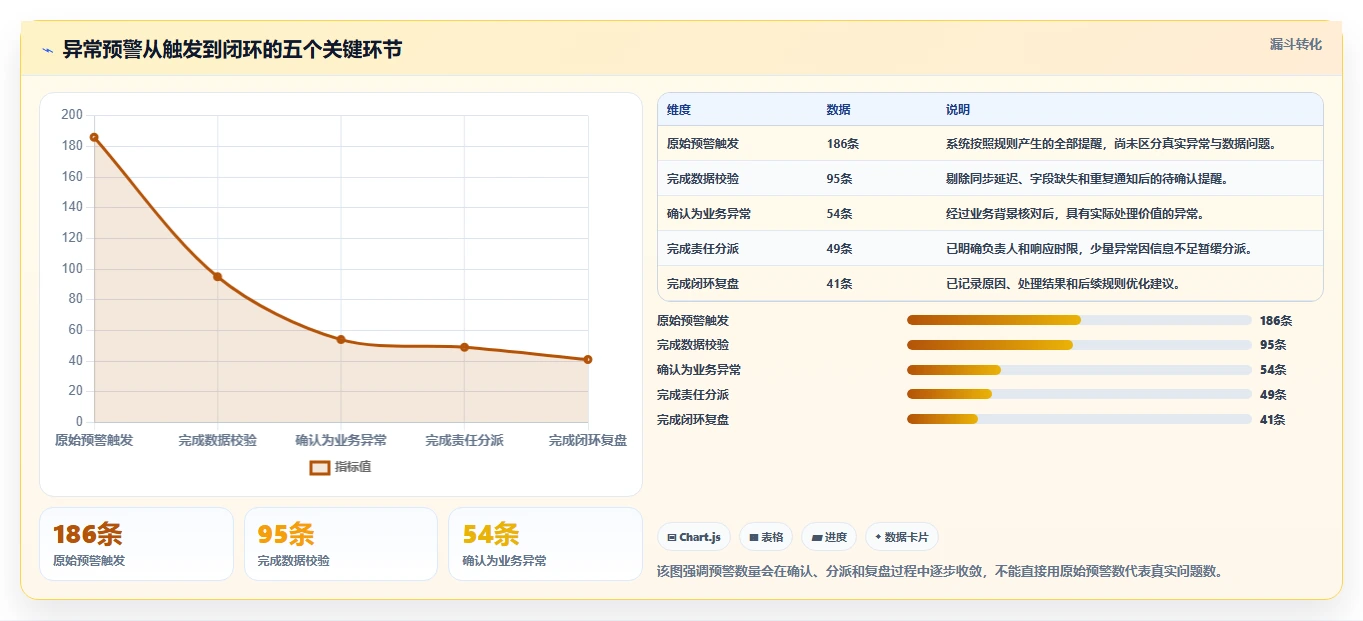Click description starting 经过业务背景核对后
Image resolution: width=1363 pixels, height=621 pixels.
(x=1075, y=214)
